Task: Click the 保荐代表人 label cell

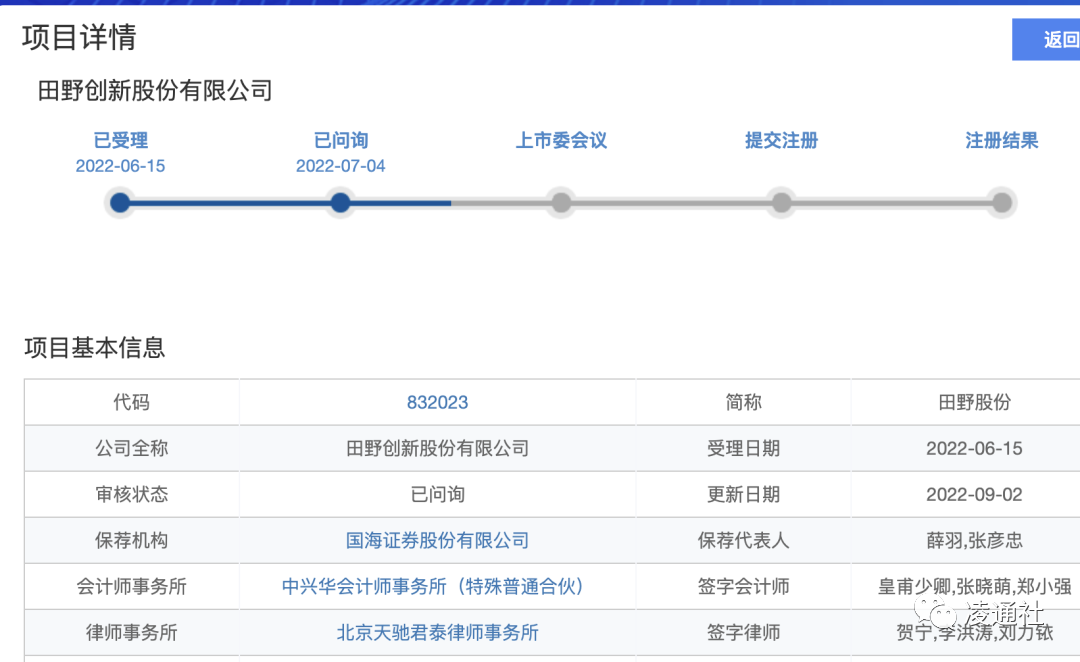Action: pos(743,541)
